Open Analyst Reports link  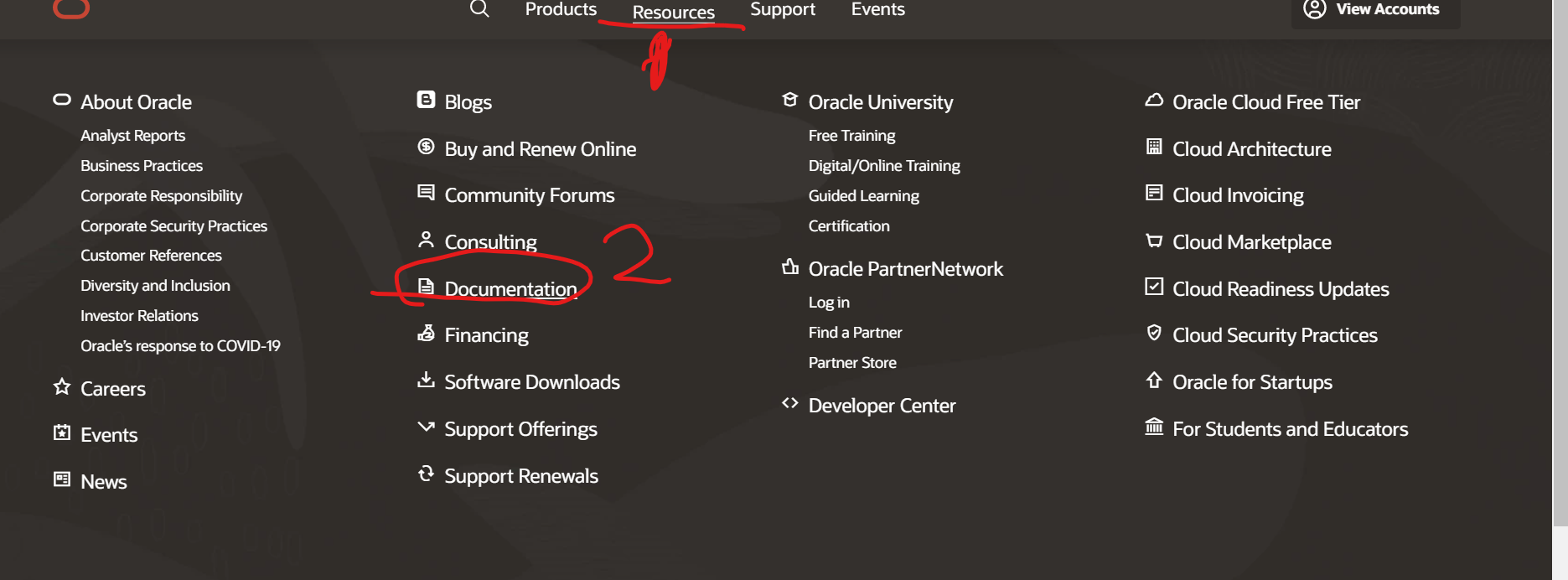[132, 136]
